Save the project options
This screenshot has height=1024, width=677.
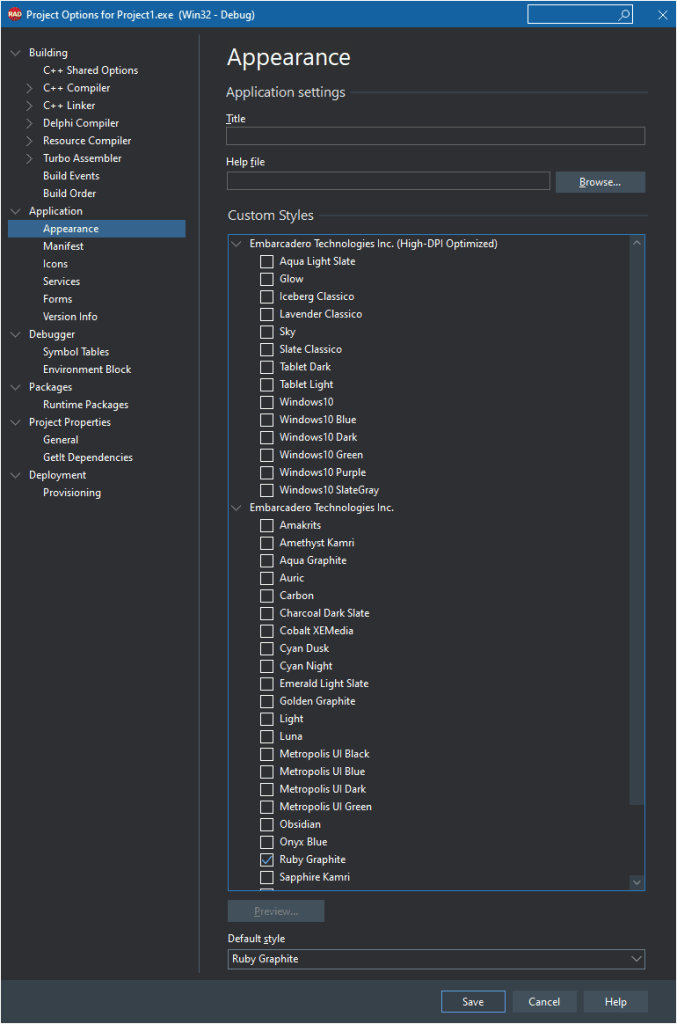[x=473, y=1002]
